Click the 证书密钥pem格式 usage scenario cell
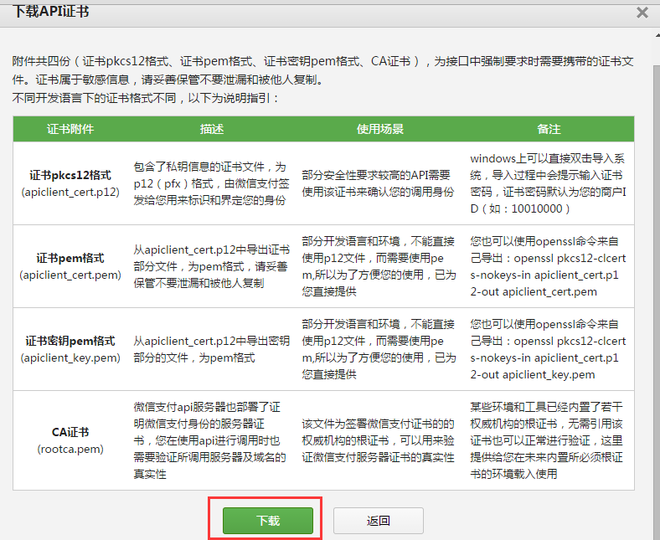This screenshot has width=660, height=540. tap(379, 349)
